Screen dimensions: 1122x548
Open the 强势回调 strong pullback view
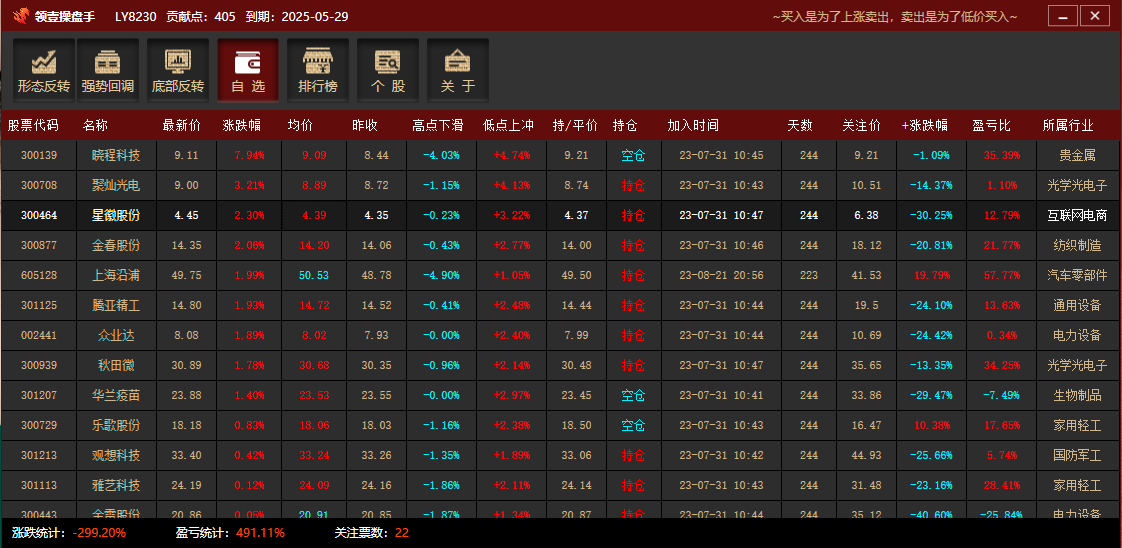click(108, 70)
